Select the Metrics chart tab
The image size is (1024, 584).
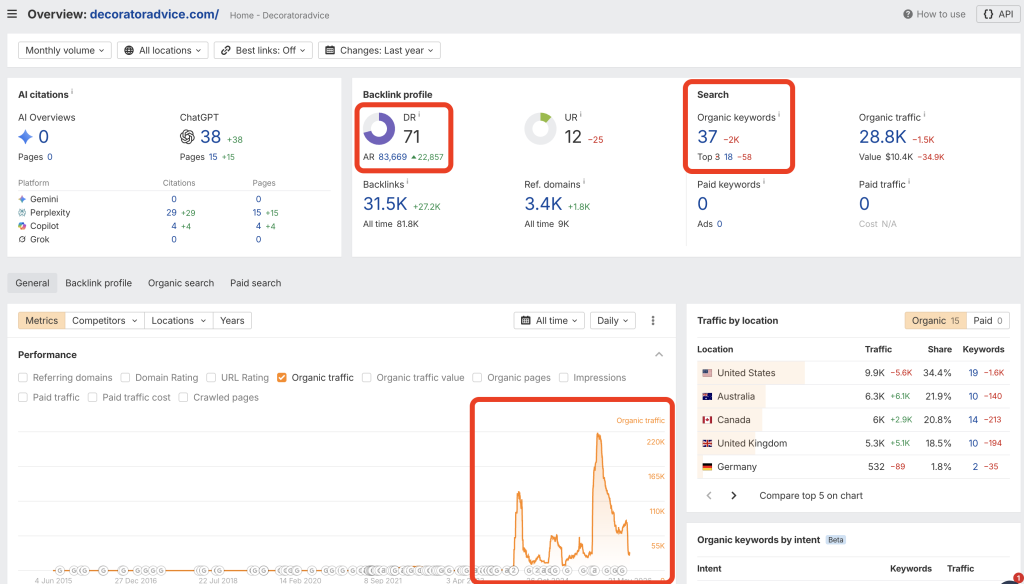[42, 321]
